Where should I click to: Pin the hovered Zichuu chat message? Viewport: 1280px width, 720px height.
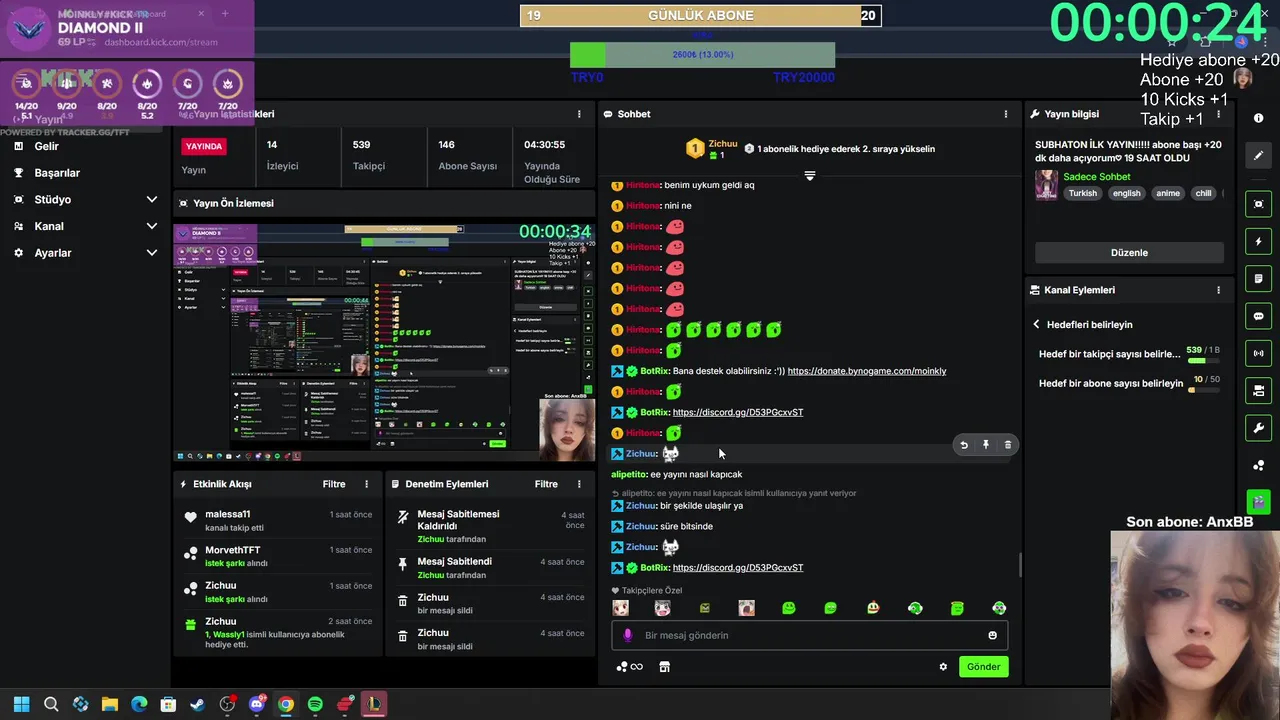(986, 445)
